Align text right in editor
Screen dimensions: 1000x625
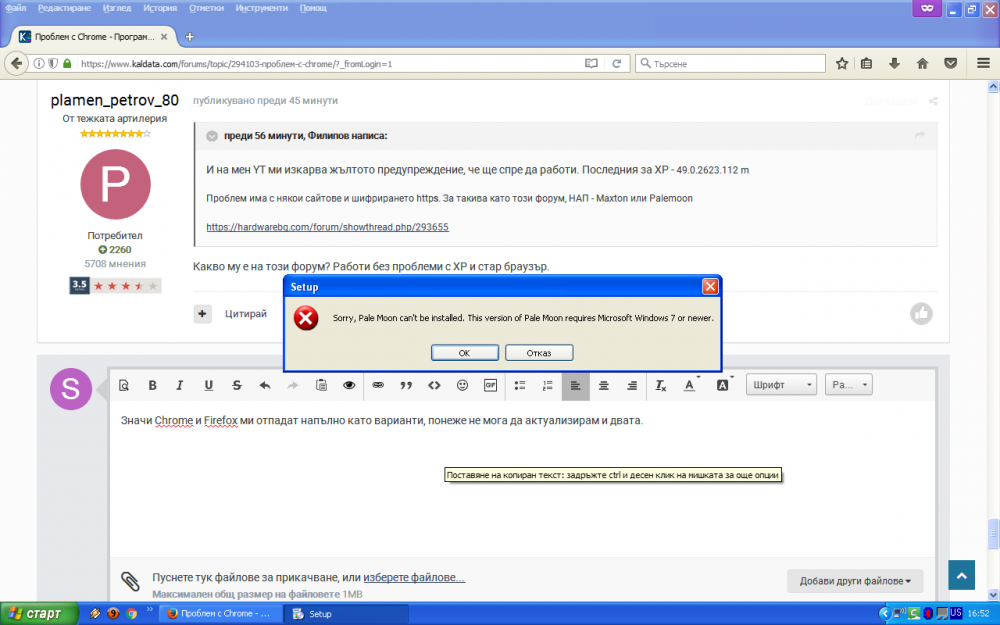point(631,385)
